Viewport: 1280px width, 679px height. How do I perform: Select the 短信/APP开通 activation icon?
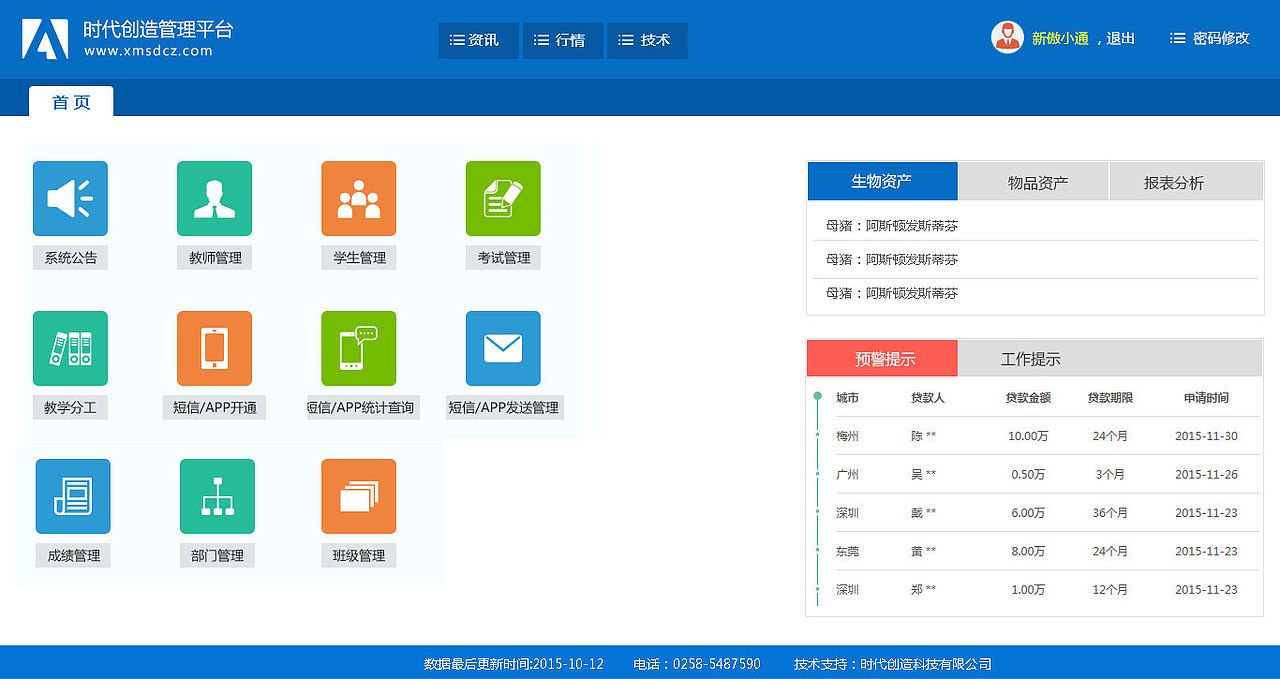pos(214,349)
